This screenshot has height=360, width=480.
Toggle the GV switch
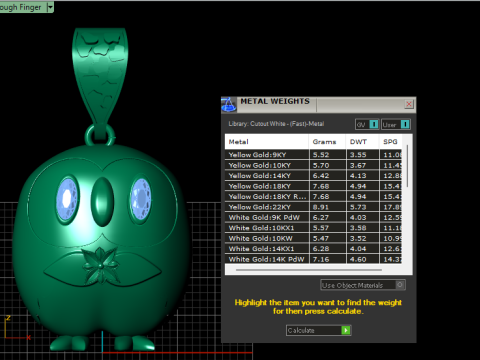(x=367, y=125)
